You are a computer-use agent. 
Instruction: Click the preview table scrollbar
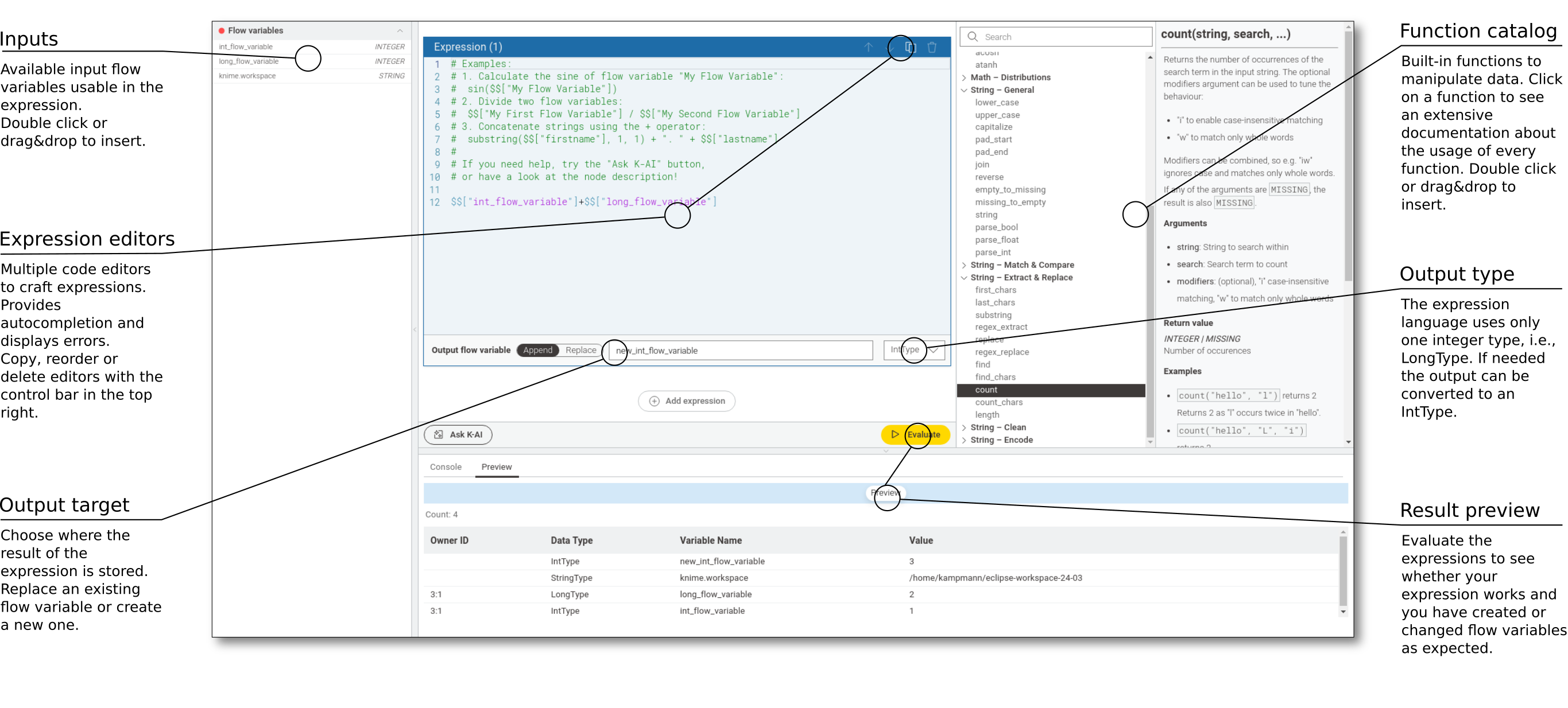[x=1343, y=570]
